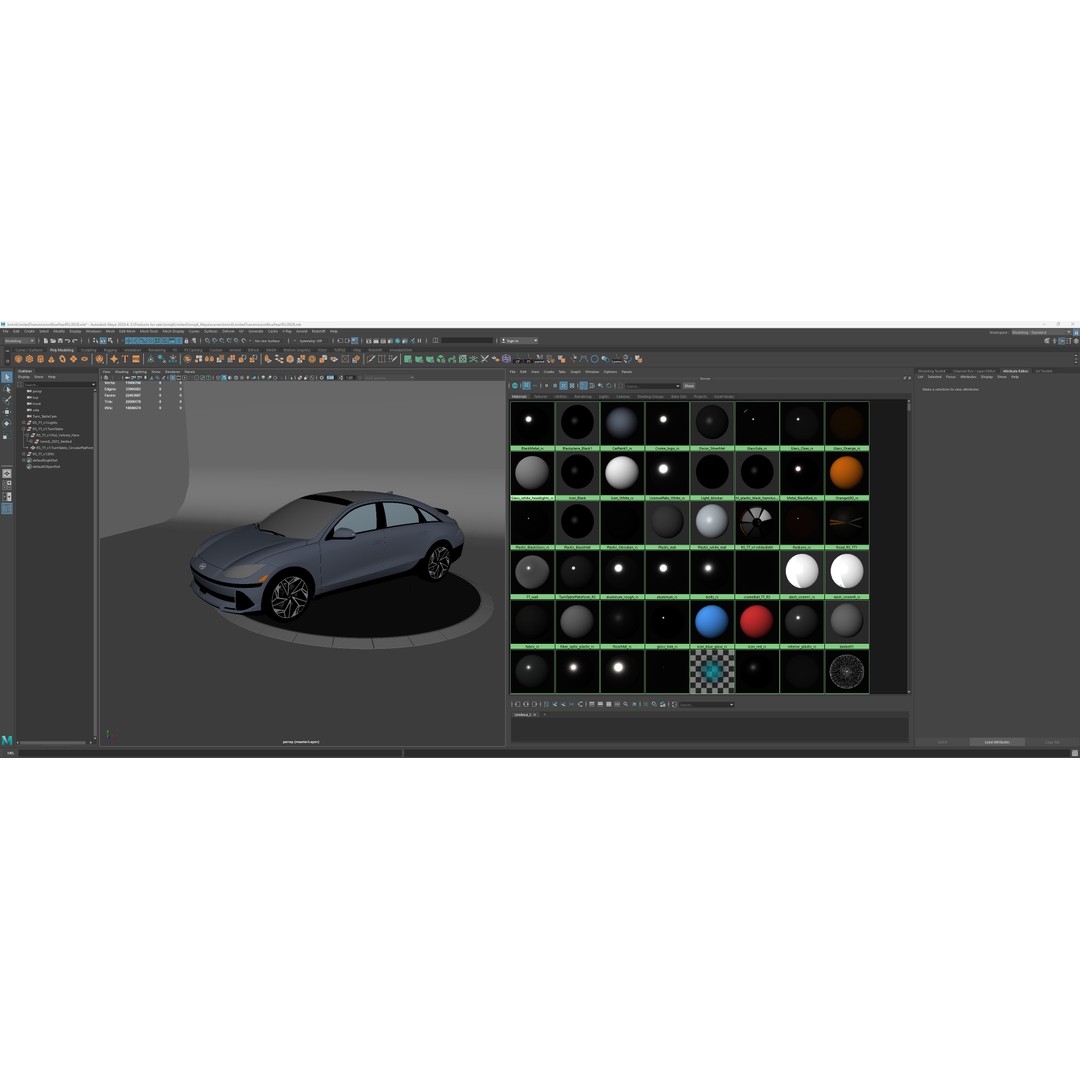Click the Maya logo at bottom left
Viewport: 1080px width, 1080px height.
coord(7,740)
